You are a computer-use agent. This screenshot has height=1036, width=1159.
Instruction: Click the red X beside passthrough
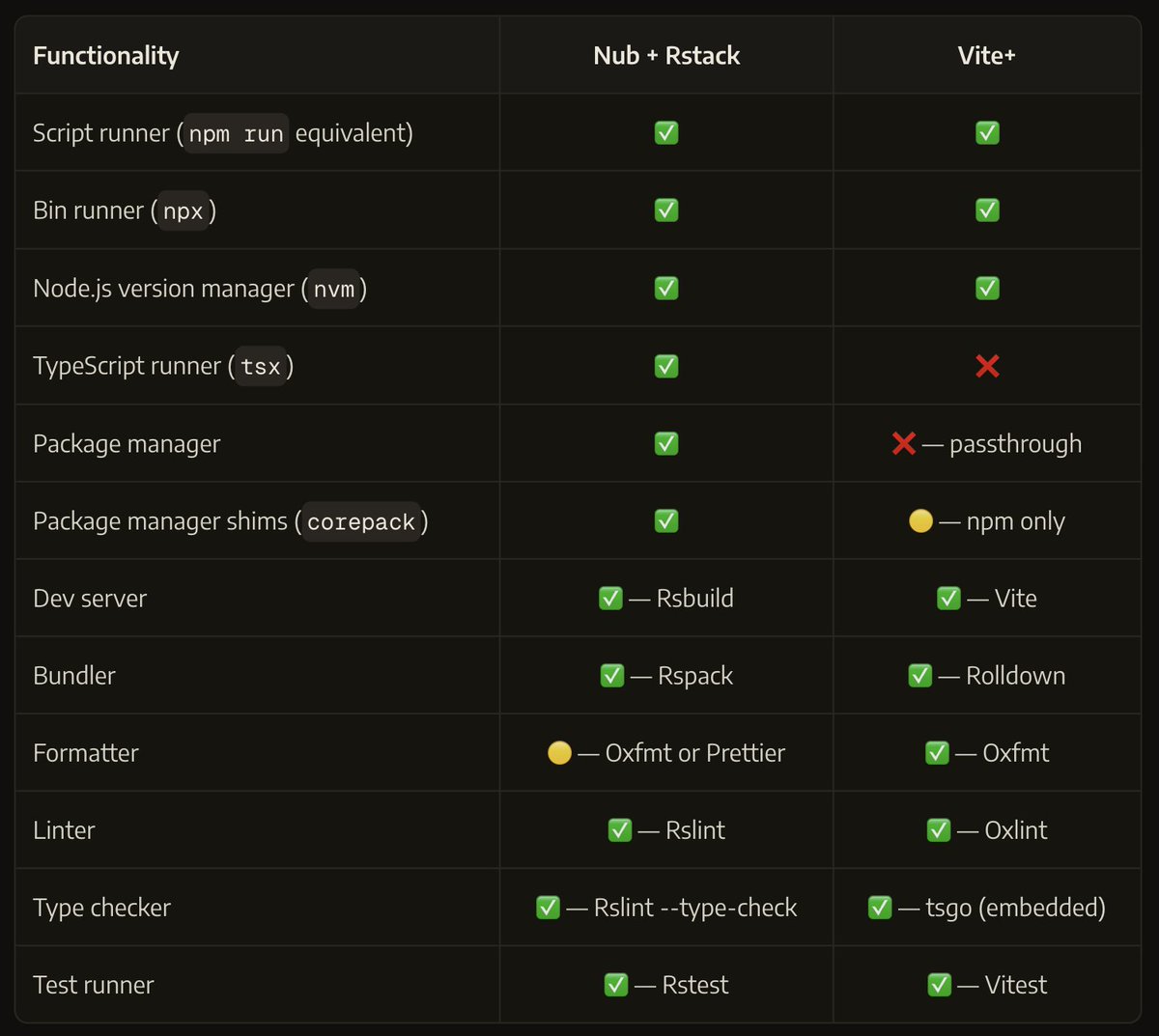click(x=904, y=443)
